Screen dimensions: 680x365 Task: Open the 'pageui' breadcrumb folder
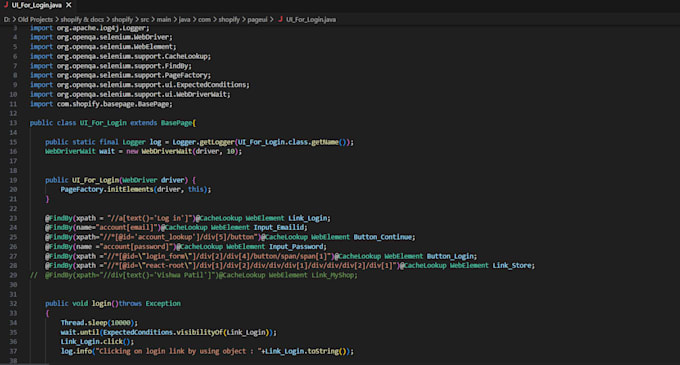click(258, 20)
